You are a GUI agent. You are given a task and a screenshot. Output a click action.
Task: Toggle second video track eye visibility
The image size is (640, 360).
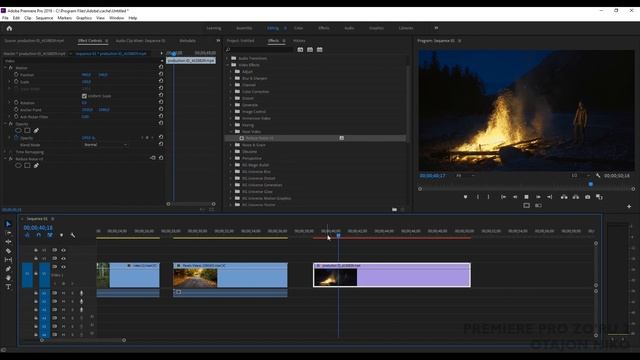[x=63, y=258]
